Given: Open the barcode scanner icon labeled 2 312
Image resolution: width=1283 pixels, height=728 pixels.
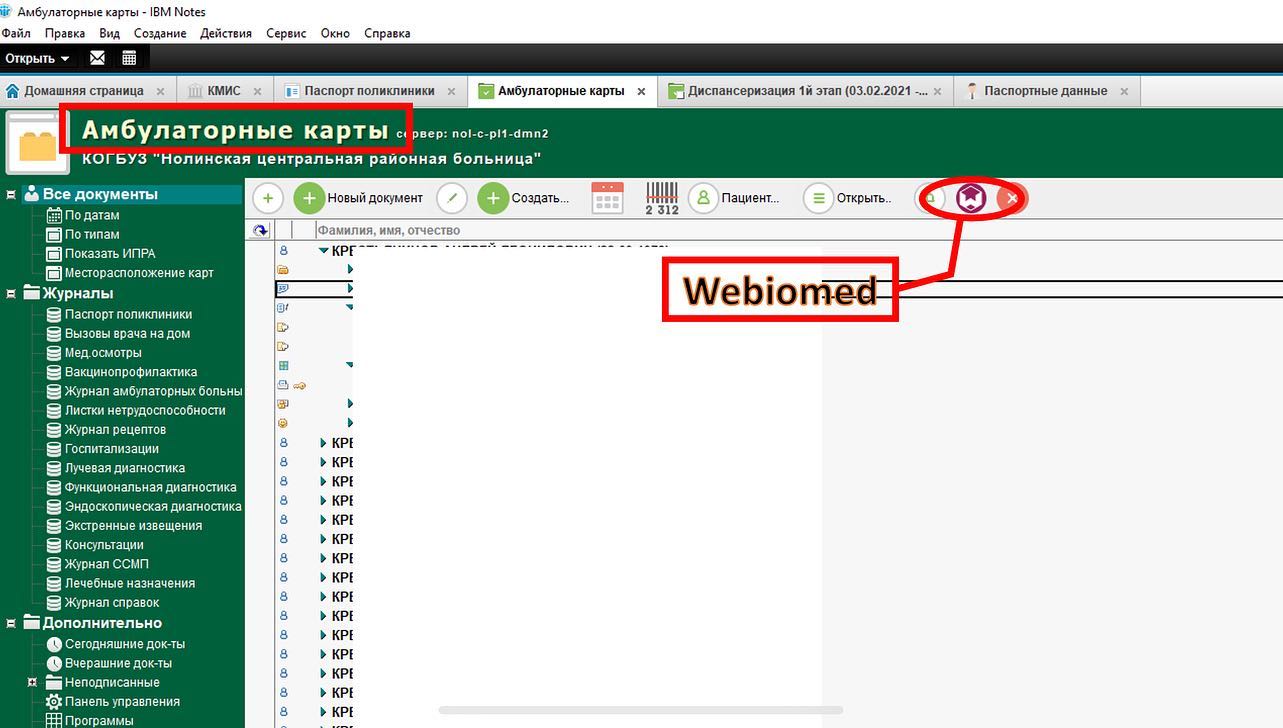Looking at the screenshot, I should click(x=662, y=198).
